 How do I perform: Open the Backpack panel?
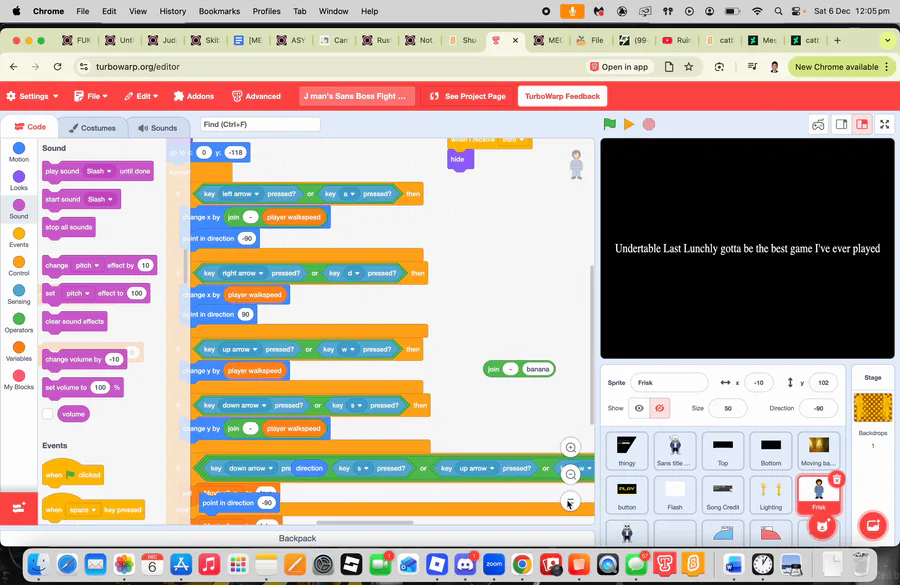tap(297, 538)
